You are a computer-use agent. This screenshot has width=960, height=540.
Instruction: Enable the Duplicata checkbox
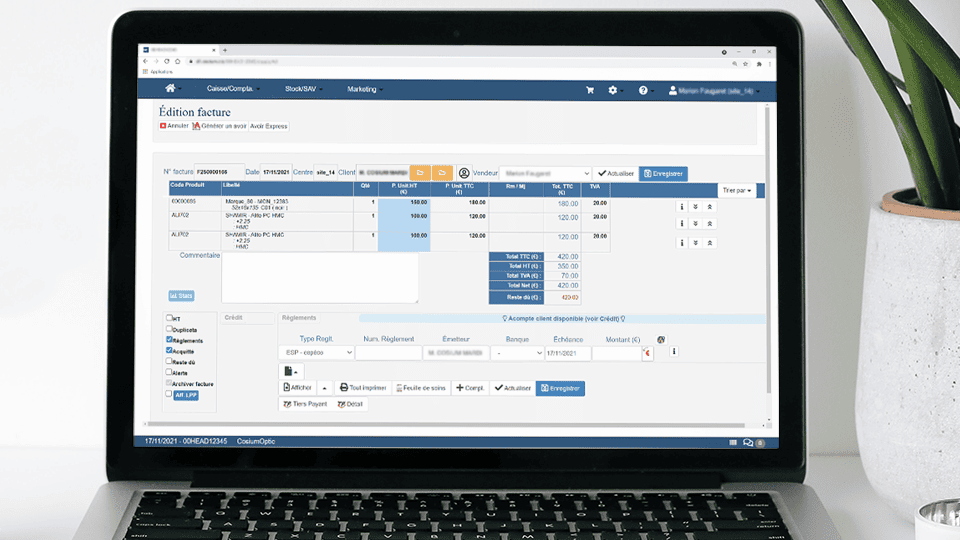pos(169,329)
